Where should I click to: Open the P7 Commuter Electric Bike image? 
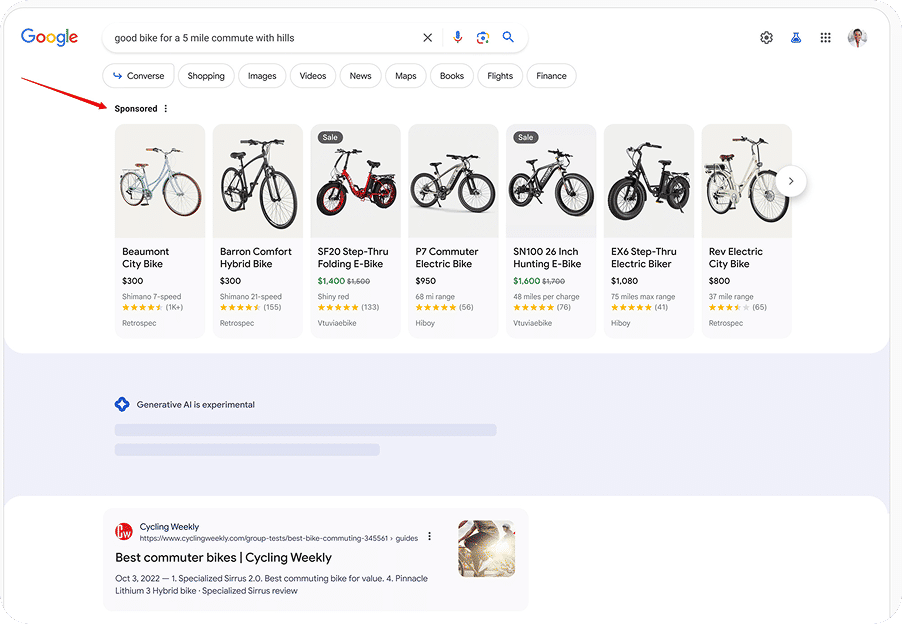(453, 181)
